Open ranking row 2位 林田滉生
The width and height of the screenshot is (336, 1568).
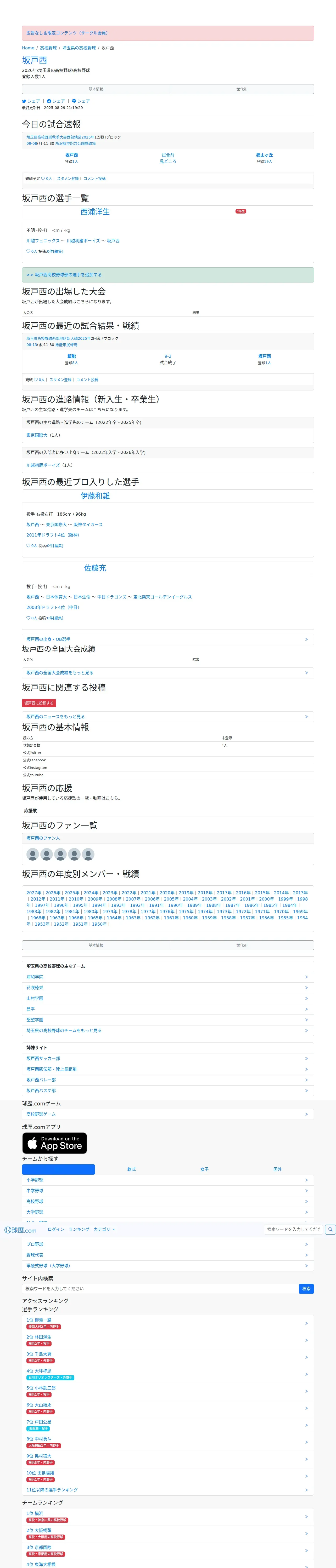(168, 1340)
